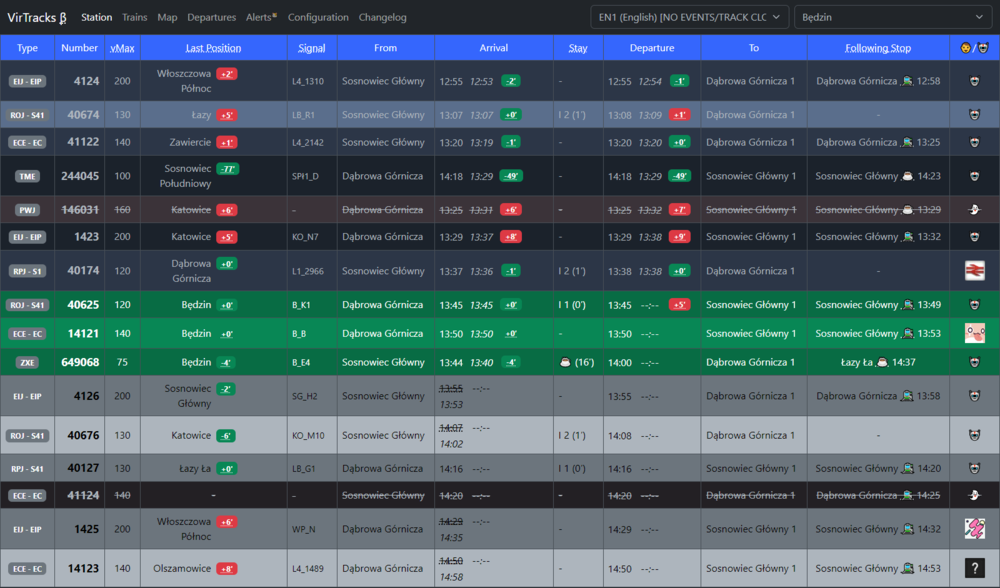Open the Trains page
Viewport: 1000px width, 588px height.
[134, 17]
